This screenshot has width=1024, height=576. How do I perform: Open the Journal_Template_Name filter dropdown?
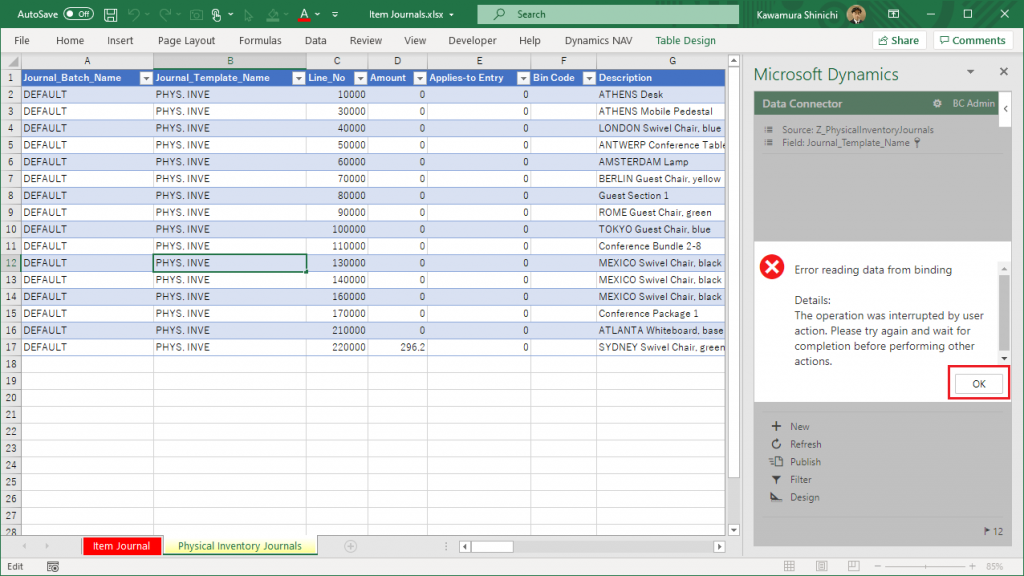(298, 78)
